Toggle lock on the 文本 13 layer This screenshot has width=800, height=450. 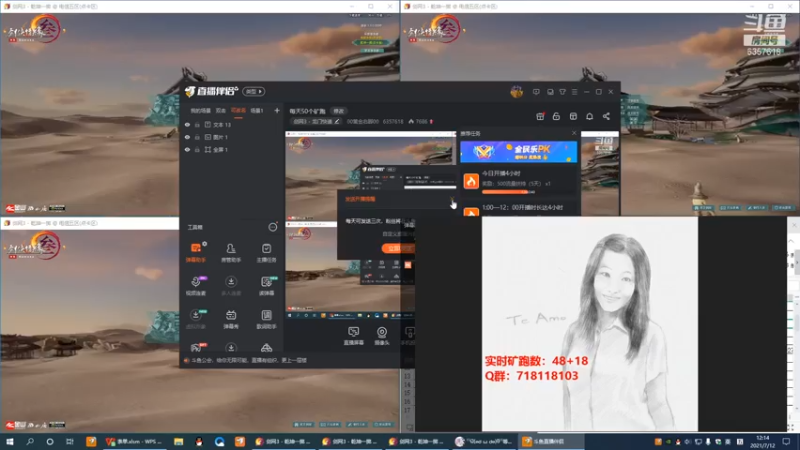pos(197,124)
